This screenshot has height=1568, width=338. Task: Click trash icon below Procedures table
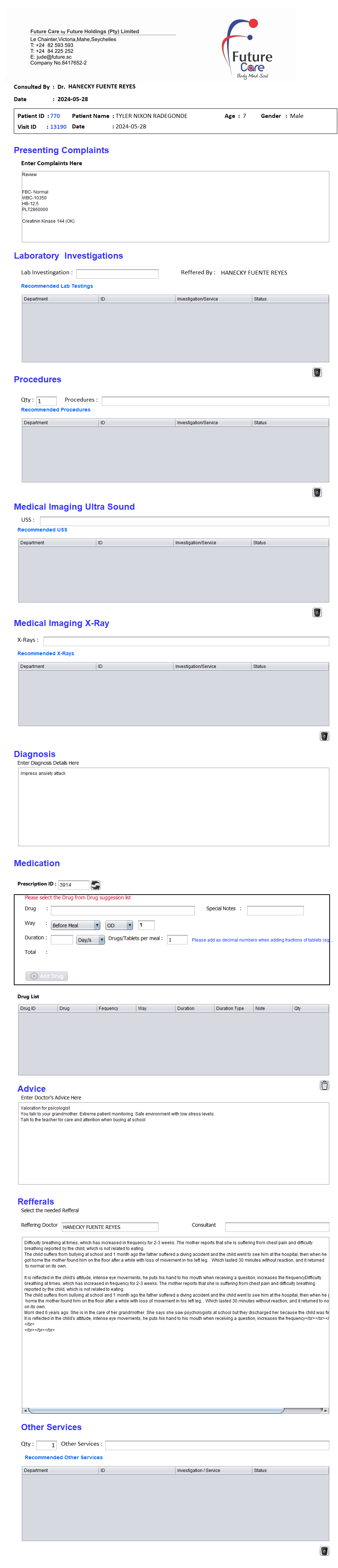pyautogui.click(x=317, y=492)
